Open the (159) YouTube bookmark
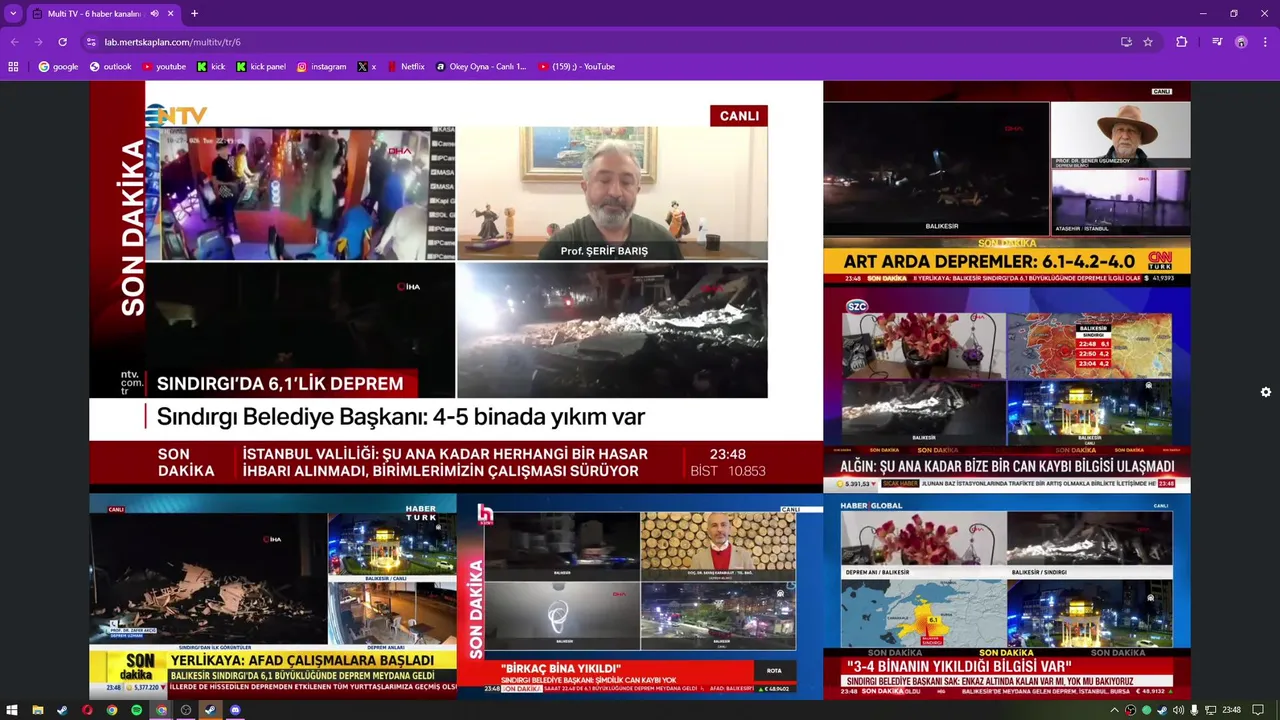 tap(576, 67)
